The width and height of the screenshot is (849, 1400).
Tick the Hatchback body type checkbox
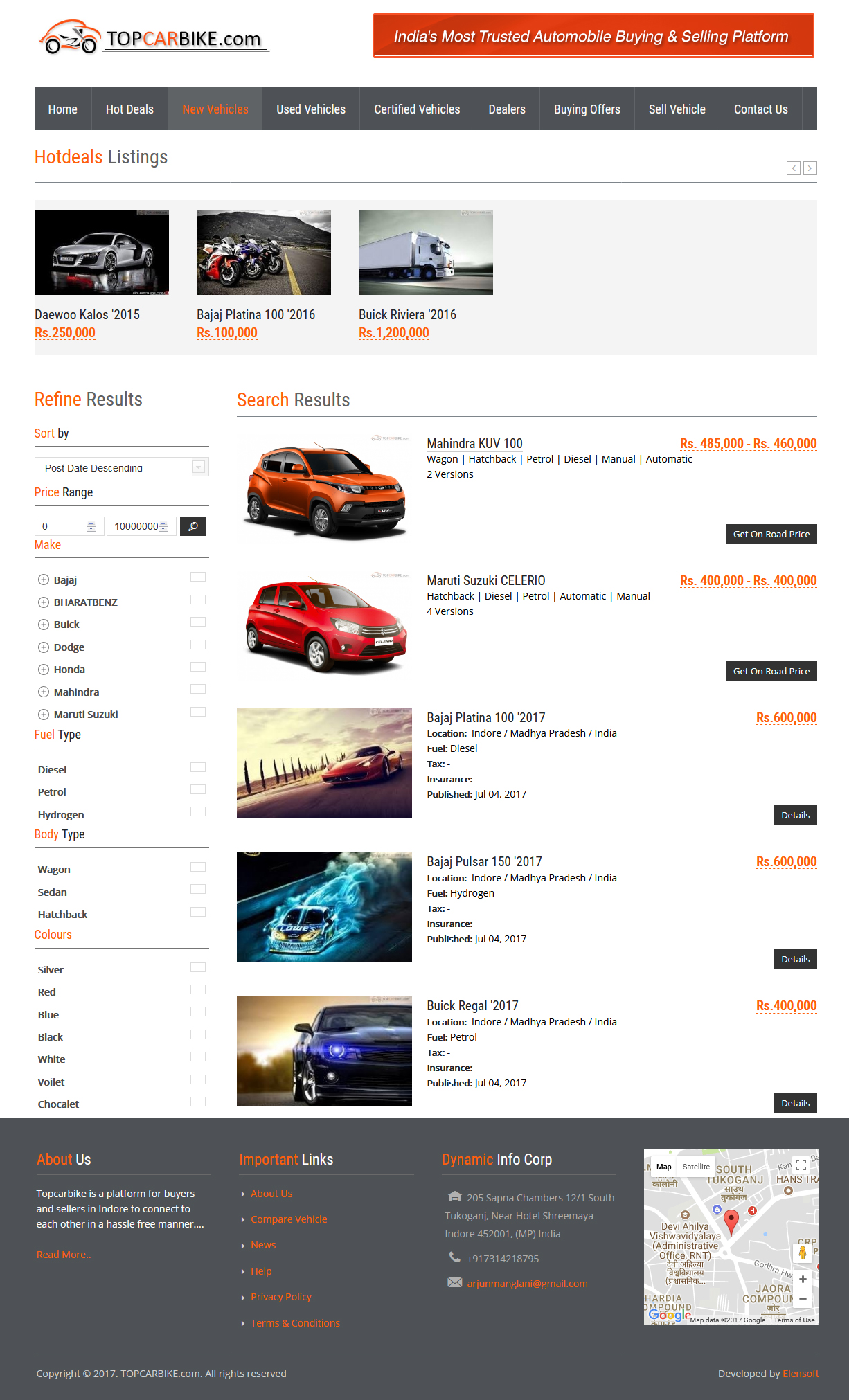coord(198,912)
